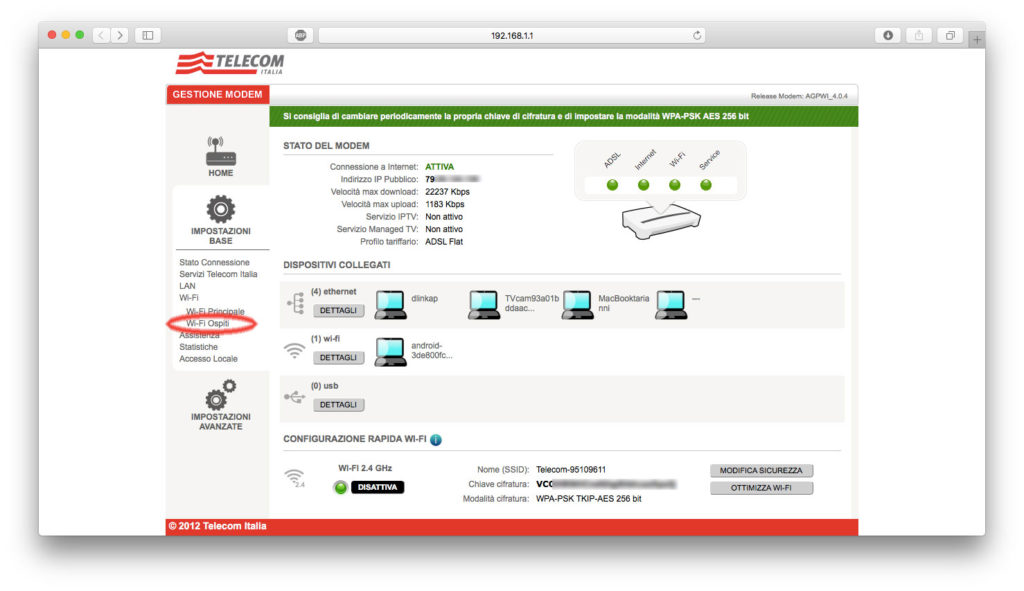Screen dimensions: 1024x591
Task: Click the MacBooktaria computer icon
Action: [x=578, y=304]
